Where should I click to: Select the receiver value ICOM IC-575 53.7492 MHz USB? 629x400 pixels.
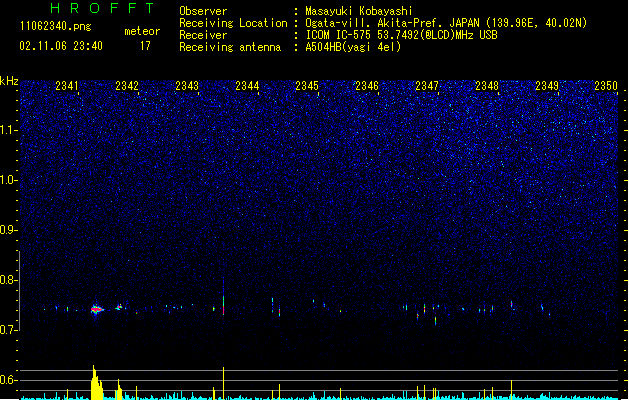point(402,35)
